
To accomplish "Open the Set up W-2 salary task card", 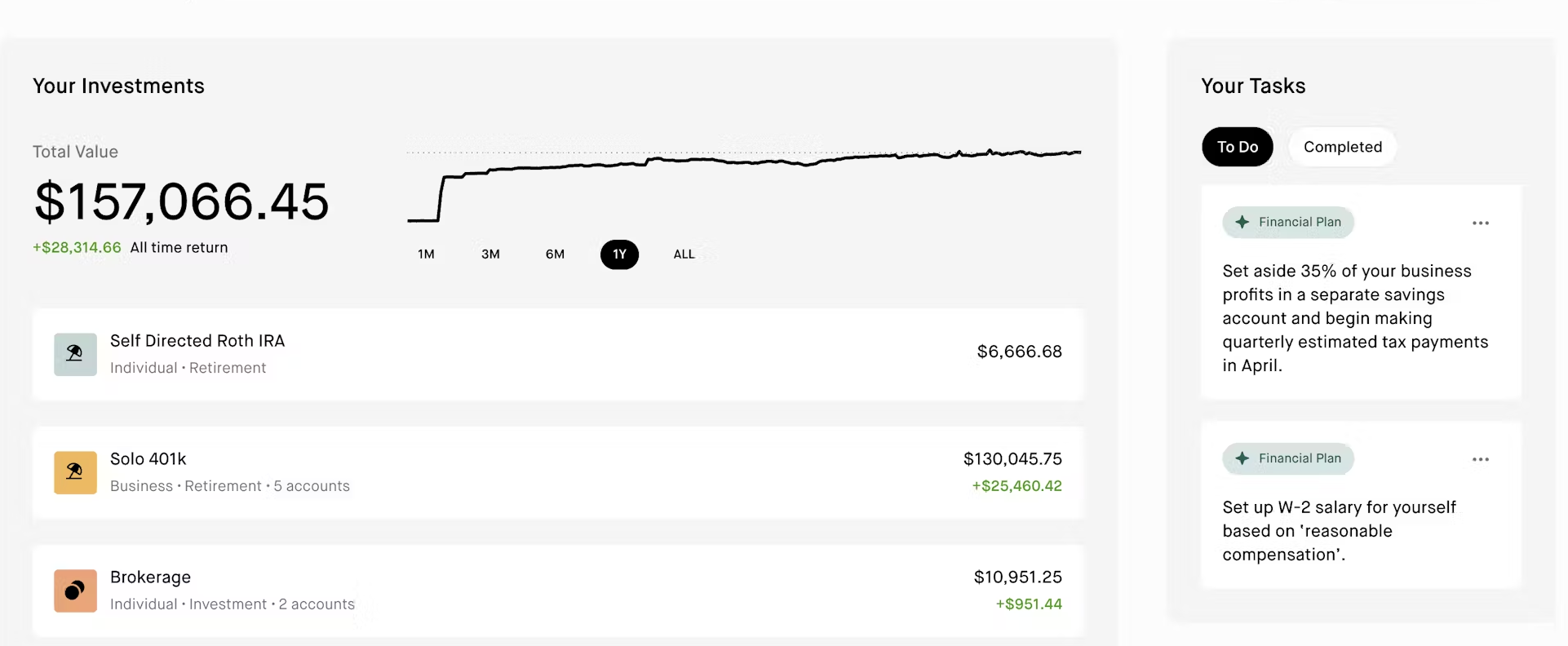I will 1338,530.
